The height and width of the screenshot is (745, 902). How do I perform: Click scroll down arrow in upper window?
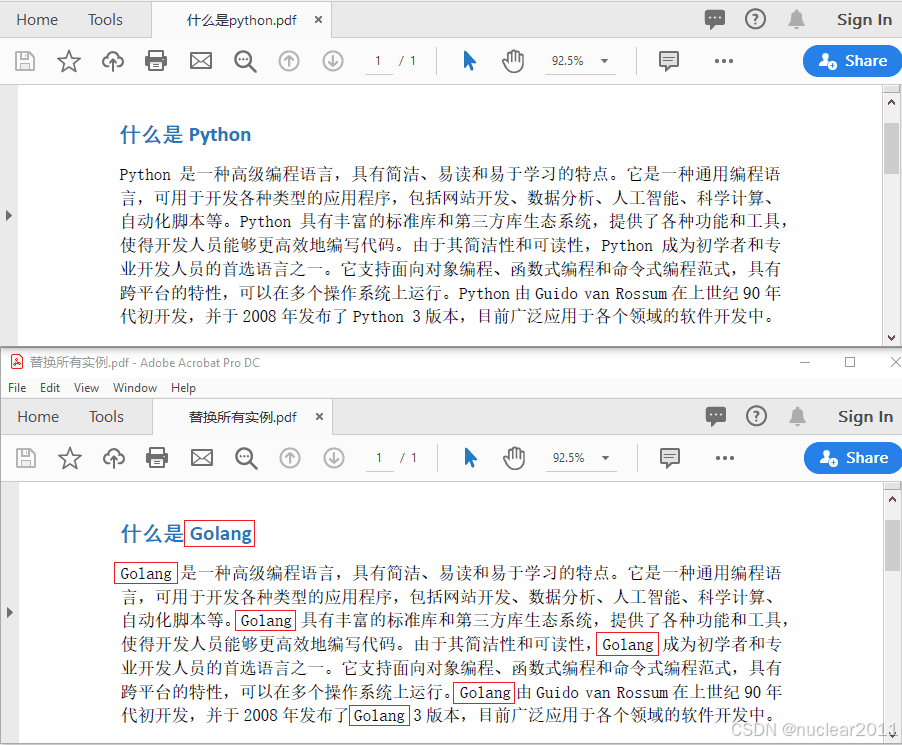pos(892,338)
